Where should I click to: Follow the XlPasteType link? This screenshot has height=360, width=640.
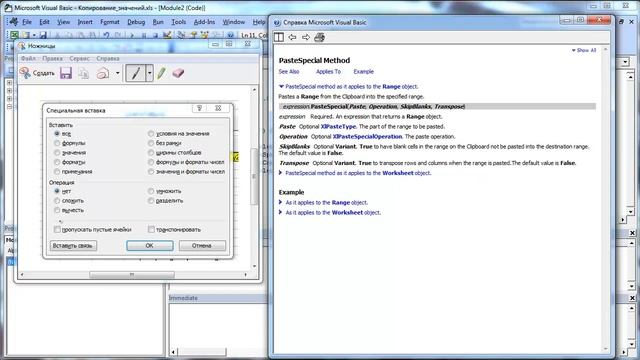click(x=338, y=127)
